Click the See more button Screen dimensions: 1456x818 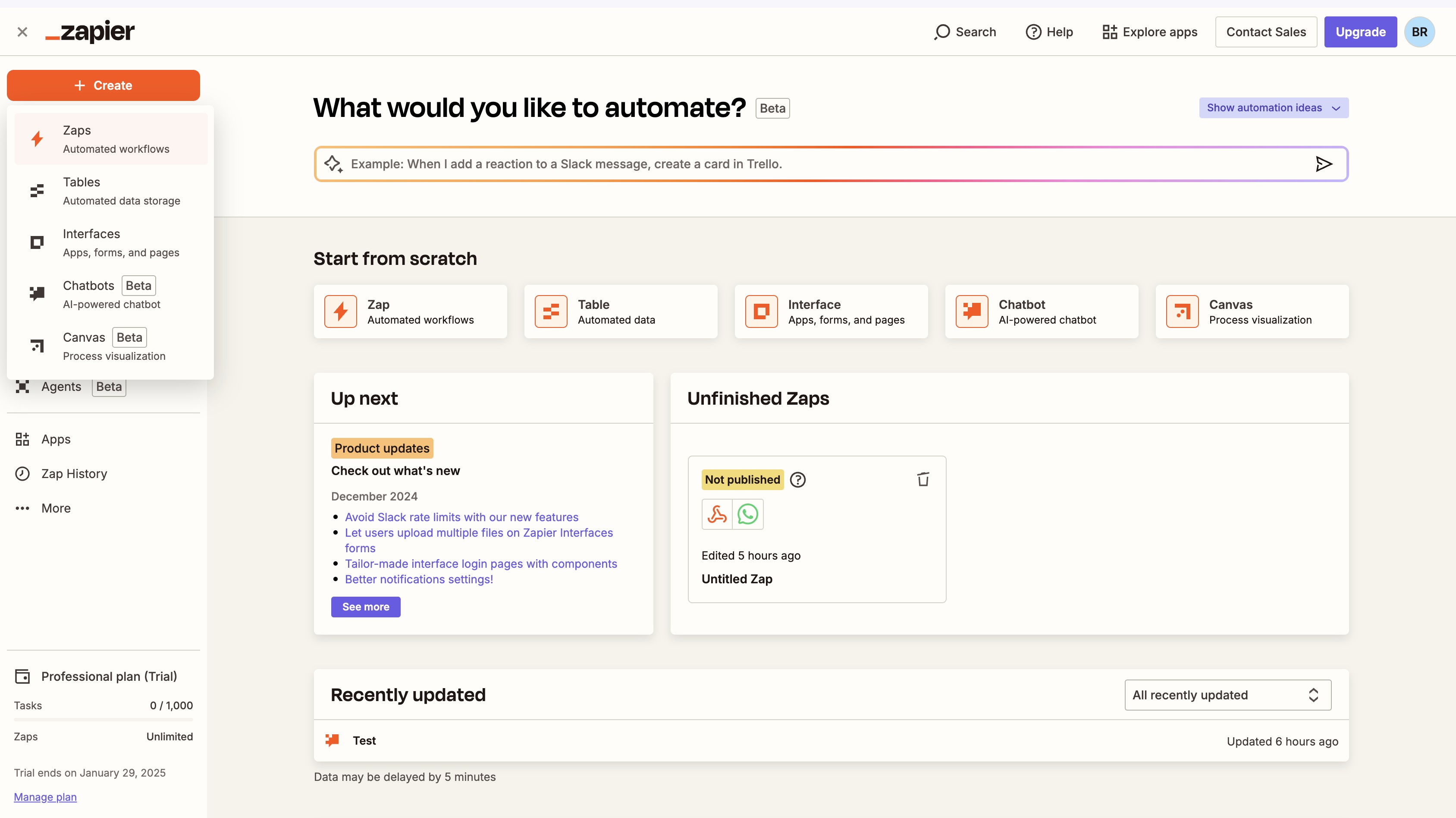pos(366,607)
